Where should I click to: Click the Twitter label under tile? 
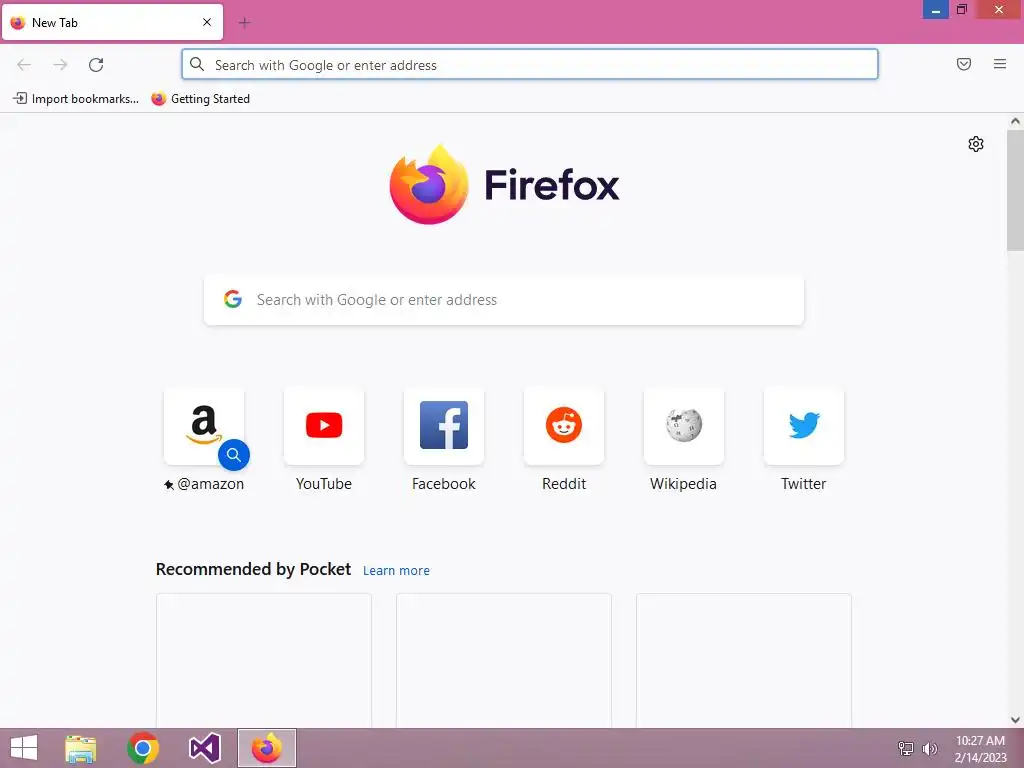(803, 484)
